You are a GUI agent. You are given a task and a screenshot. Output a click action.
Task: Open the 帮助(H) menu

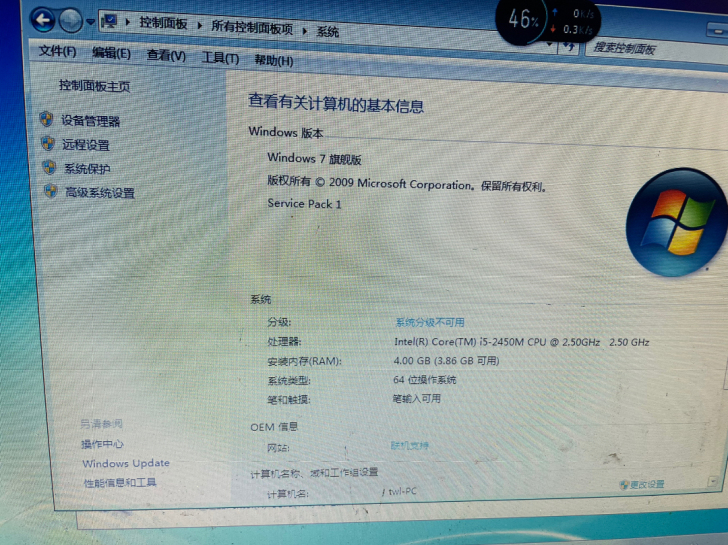point(274,60)
